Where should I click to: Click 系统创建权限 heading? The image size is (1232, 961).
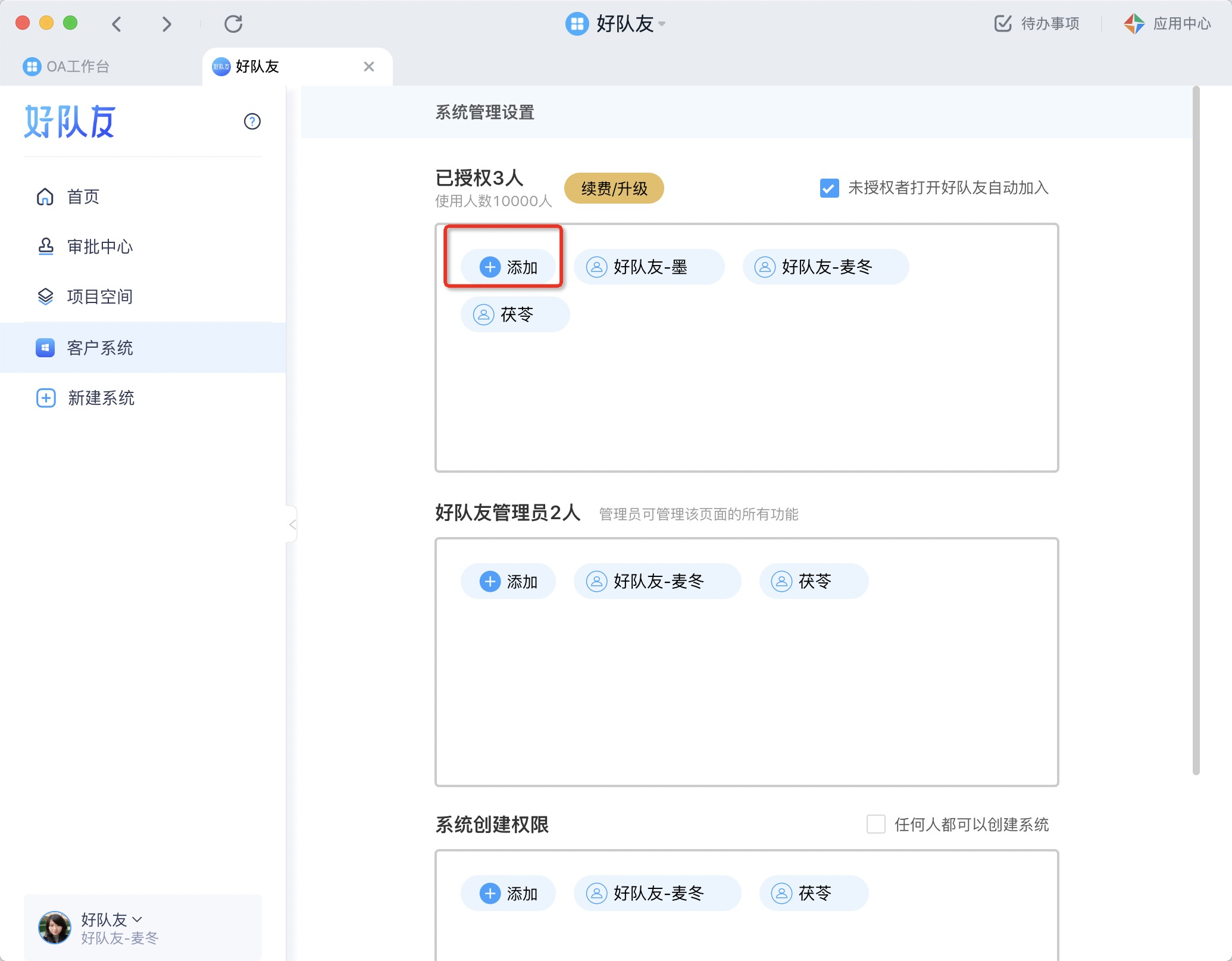pos(492,825)
